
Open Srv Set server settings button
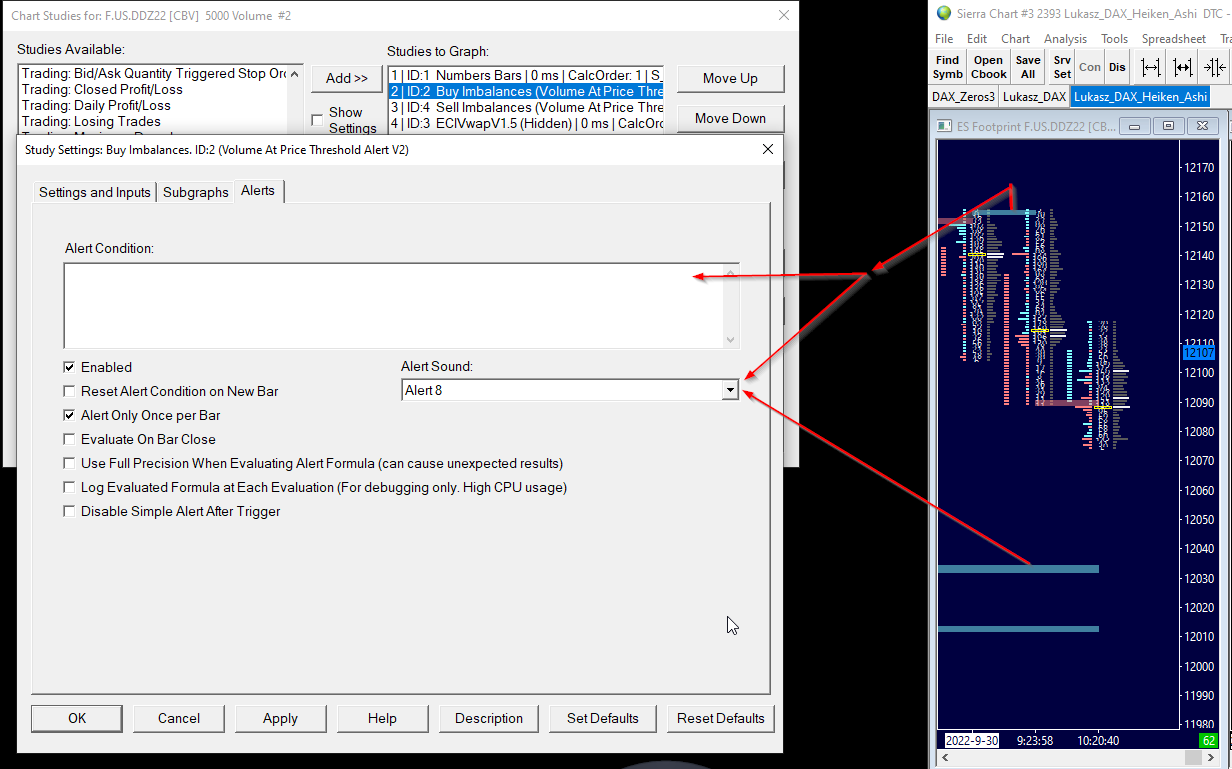1062,67
